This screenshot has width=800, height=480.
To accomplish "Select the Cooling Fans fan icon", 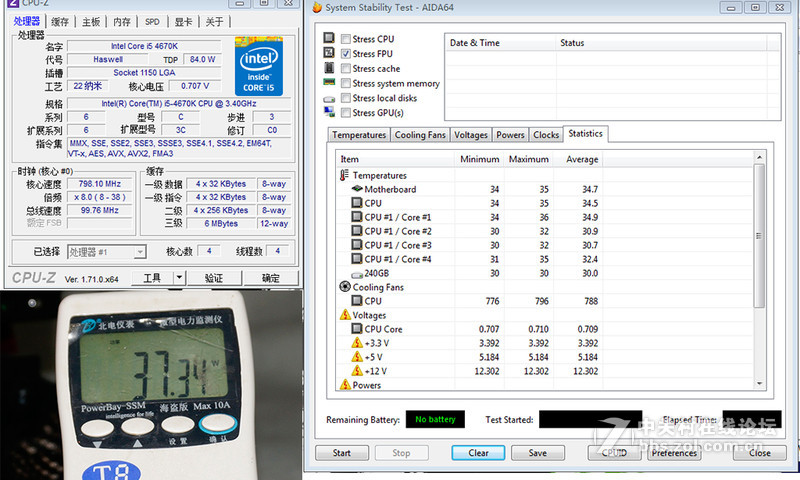I will (x=345, y=287).
